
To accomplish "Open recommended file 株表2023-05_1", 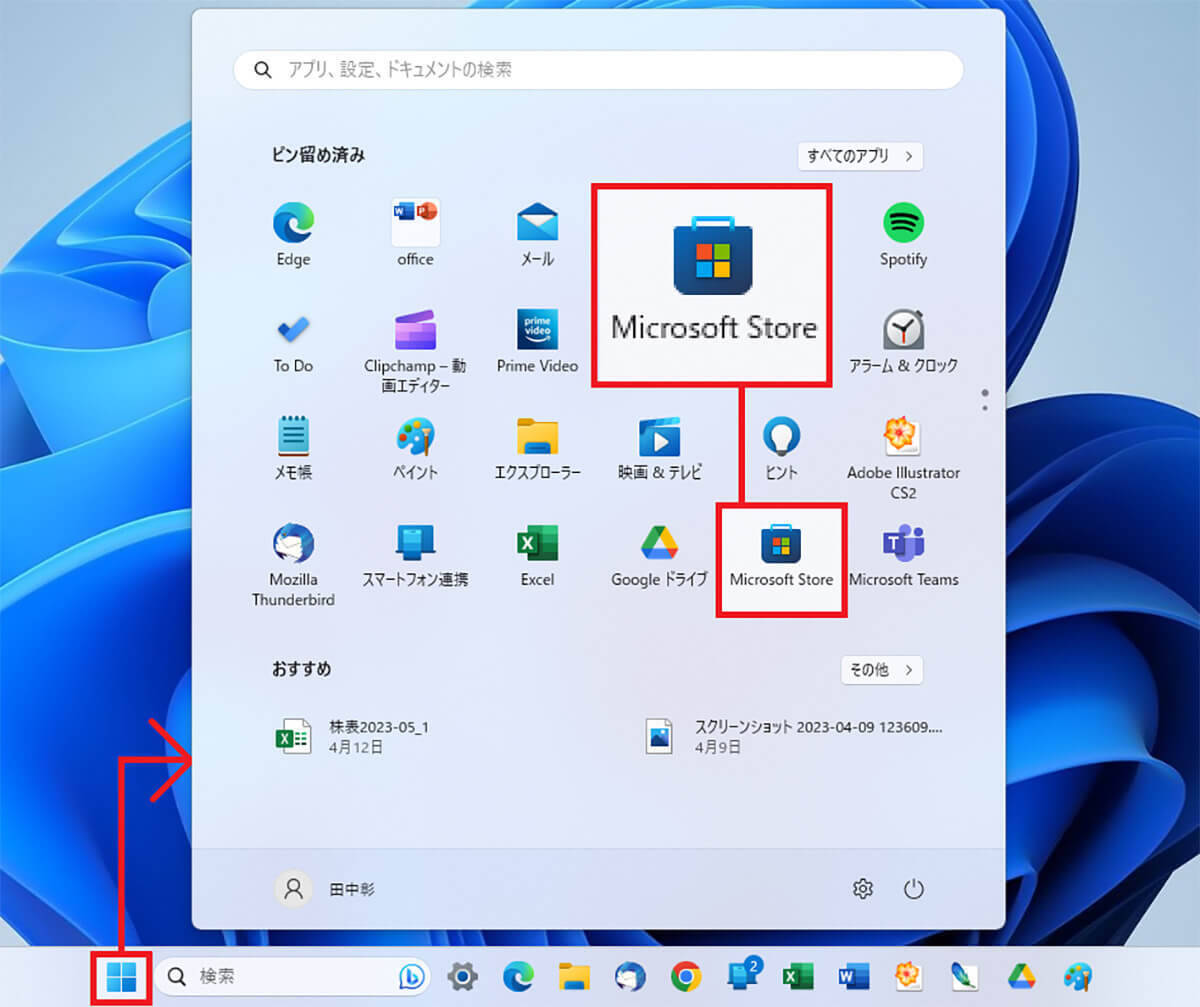I will pyautogui.click(x=354, y=736).
